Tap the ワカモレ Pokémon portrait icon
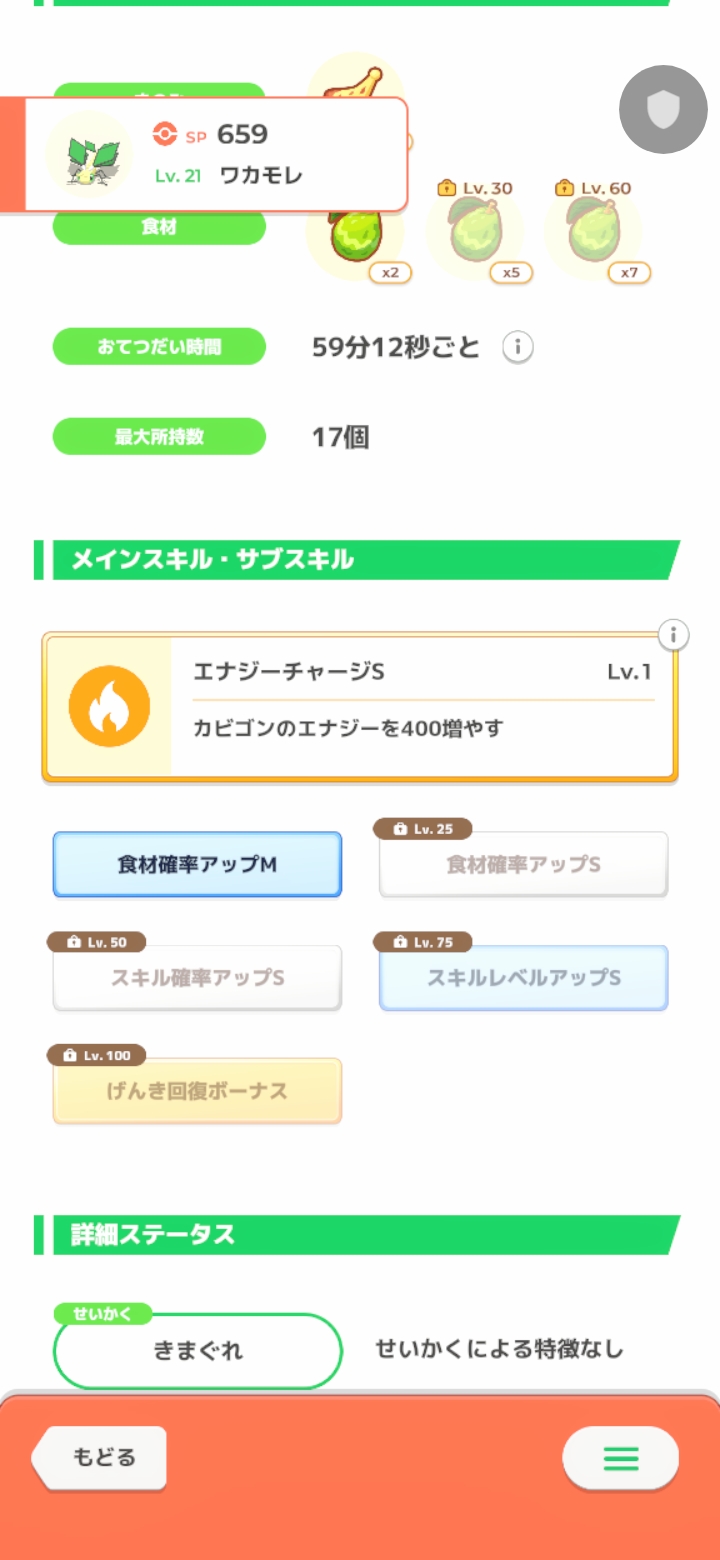 pyautogui.click(x=91, y=154)
